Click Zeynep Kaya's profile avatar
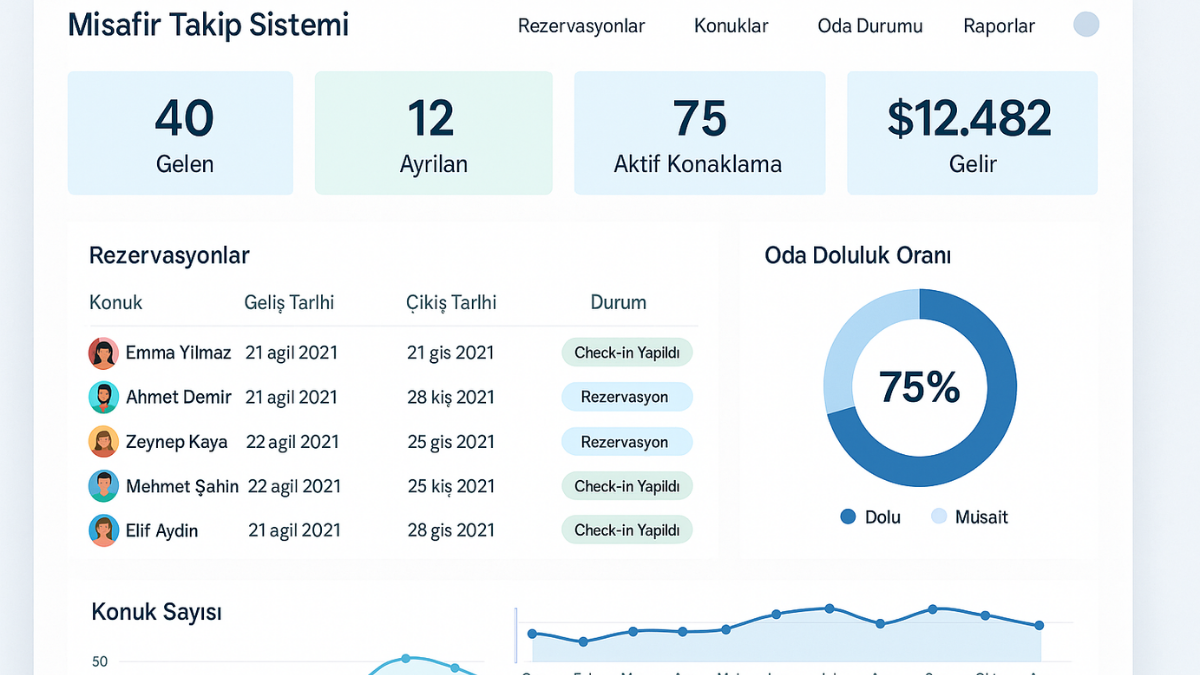This screenshot has height=675, width=1200. [103, 441]
